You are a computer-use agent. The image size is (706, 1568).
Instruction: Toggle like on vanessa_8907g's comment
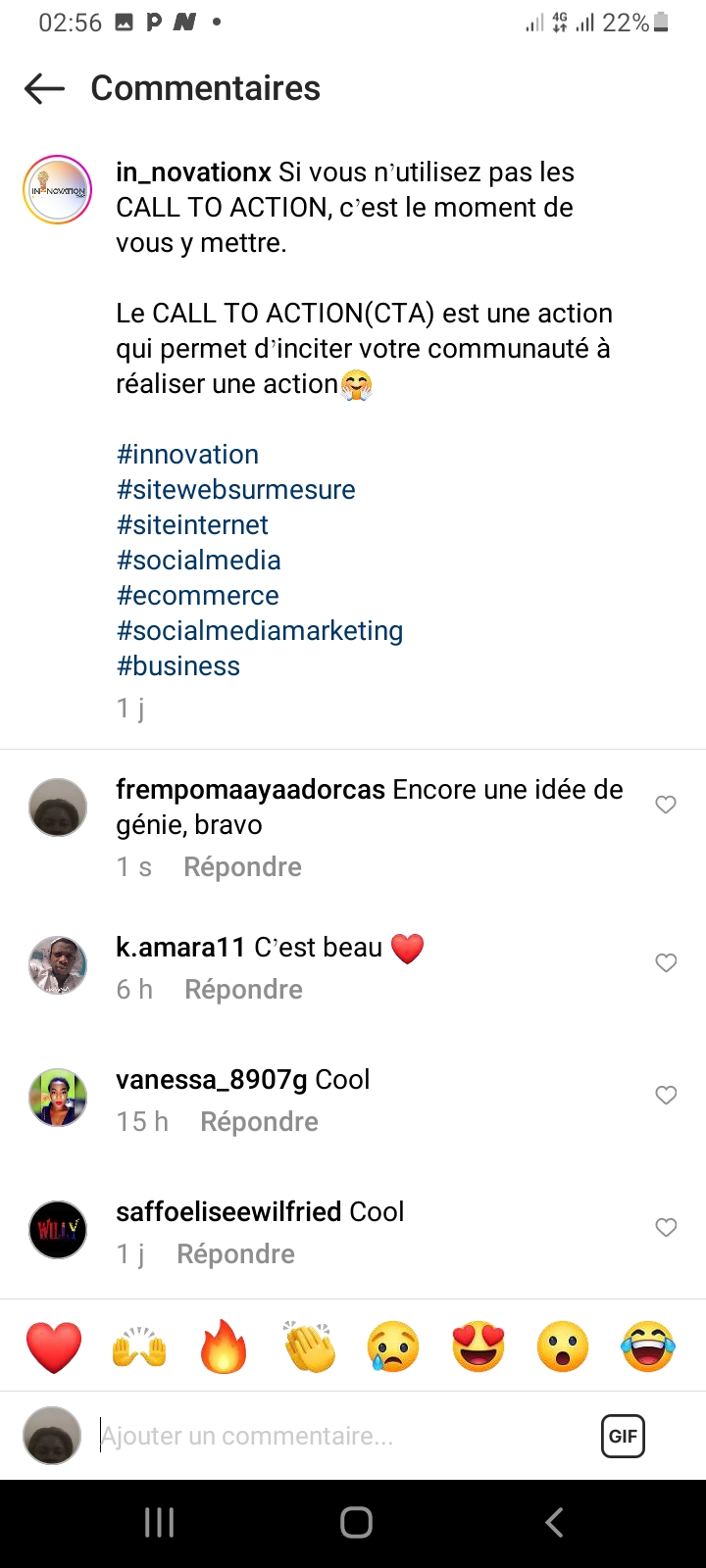(x=666, y=1095)
